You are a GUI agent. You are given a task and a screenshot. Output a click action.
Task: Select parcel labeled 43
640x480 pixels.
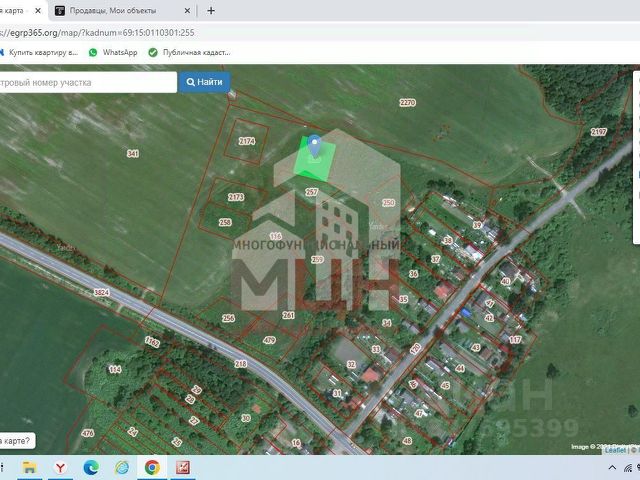click(x=476, y=347)
